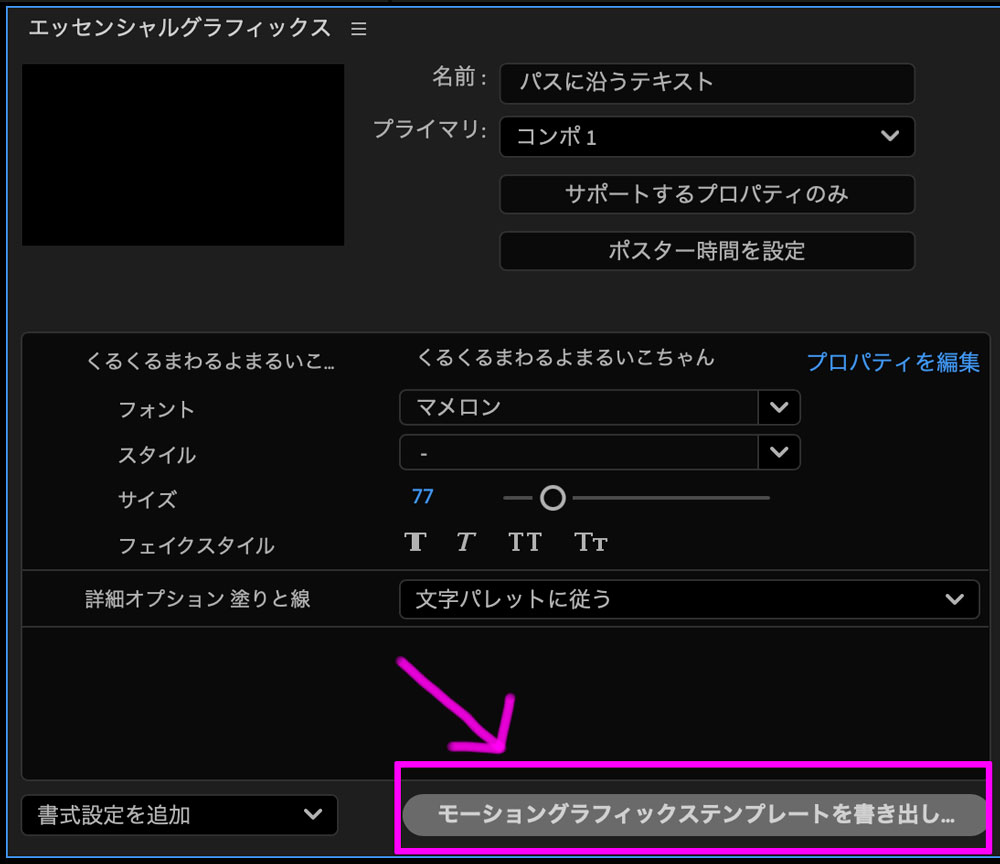Click the サポートするプロパティのみ button
The height and width of the screenshot is (864, 1000).
[x=706, y=194]
